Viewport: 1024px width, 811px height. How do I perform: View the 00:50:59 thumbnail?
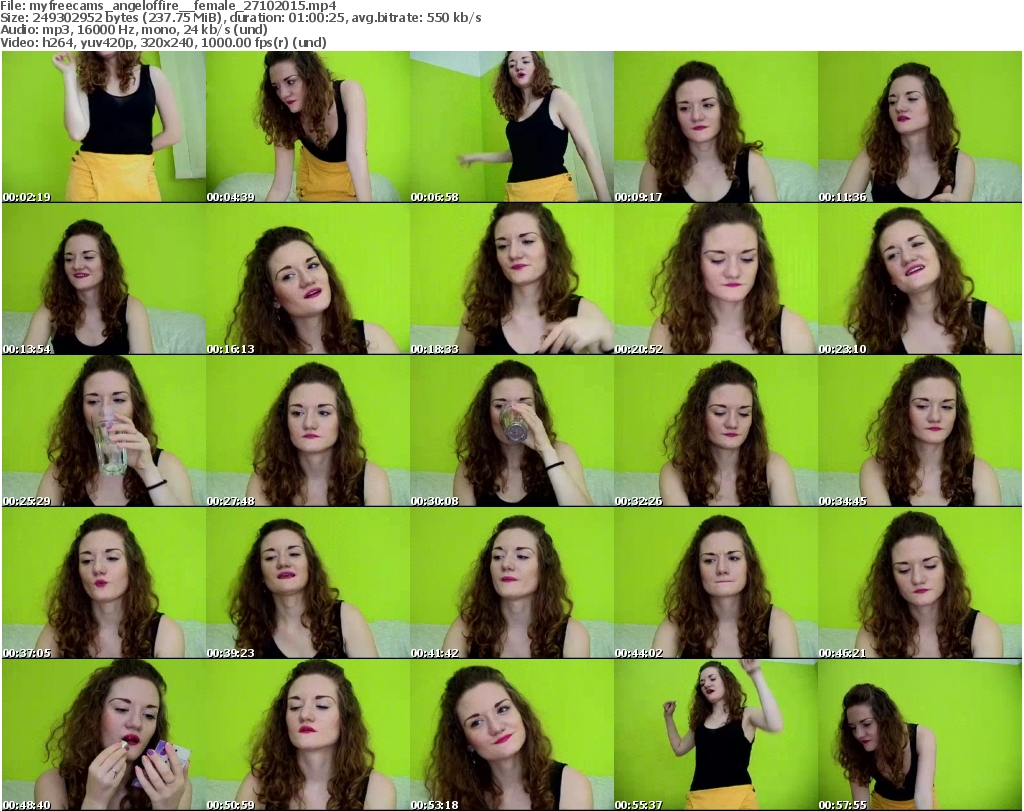(x=308, y=735)
